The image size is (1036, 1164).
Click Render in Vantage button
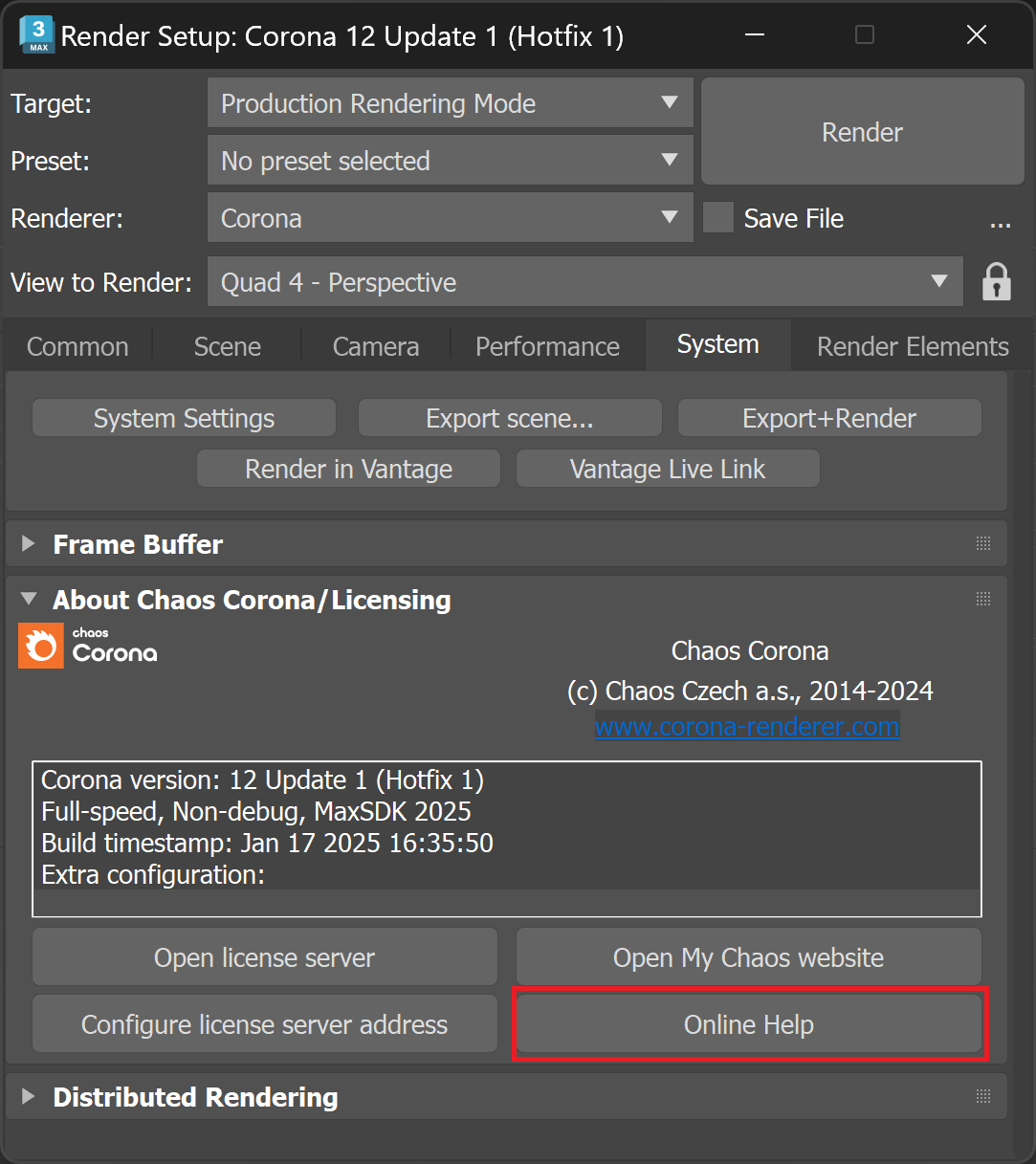tap(348, 469)
